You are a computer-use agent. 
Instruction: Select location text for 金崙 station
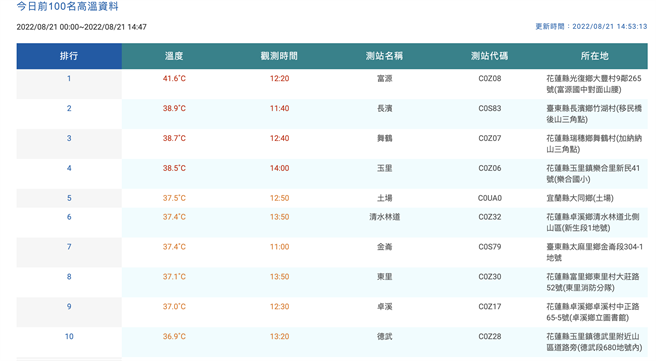(x=594, y=252)
